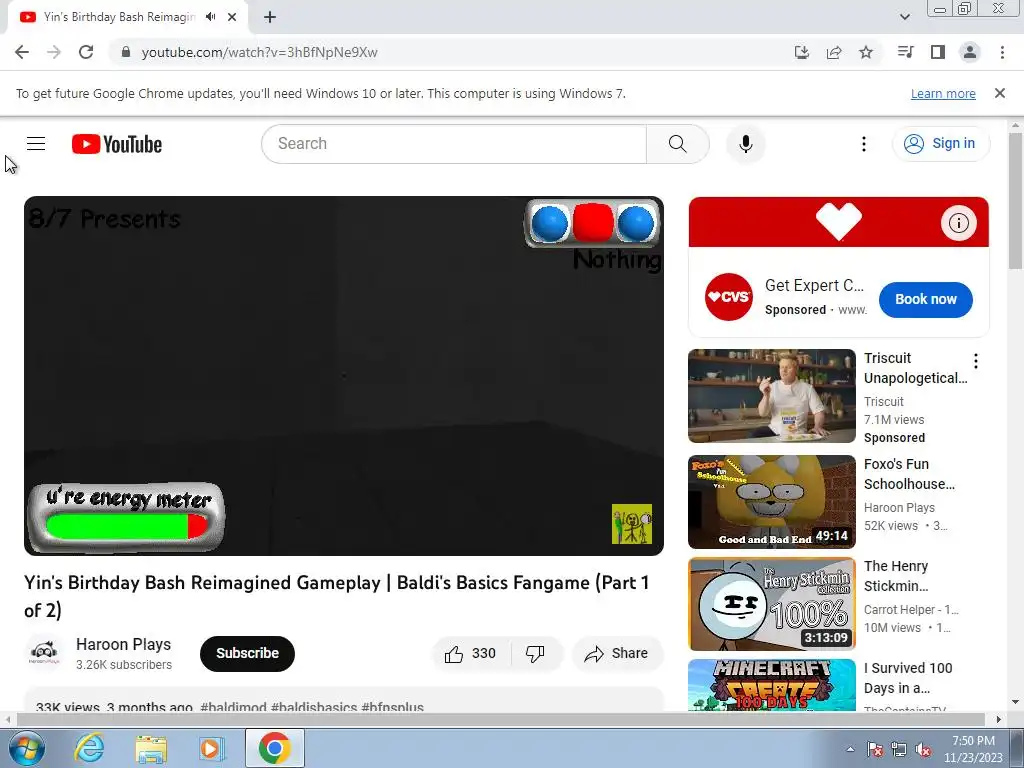Go to YouTube home via logo

pyautogui.click(x=117, y=144)
